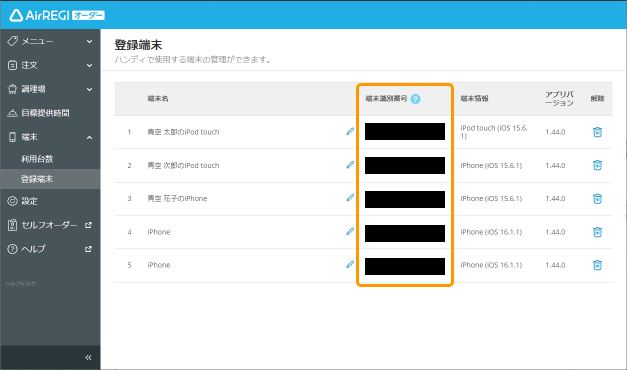Image resolution: width=627 pixels, height=370 pixels.
Task: Edit name of 青空 花子のiPhone
Action: [350, 198]
